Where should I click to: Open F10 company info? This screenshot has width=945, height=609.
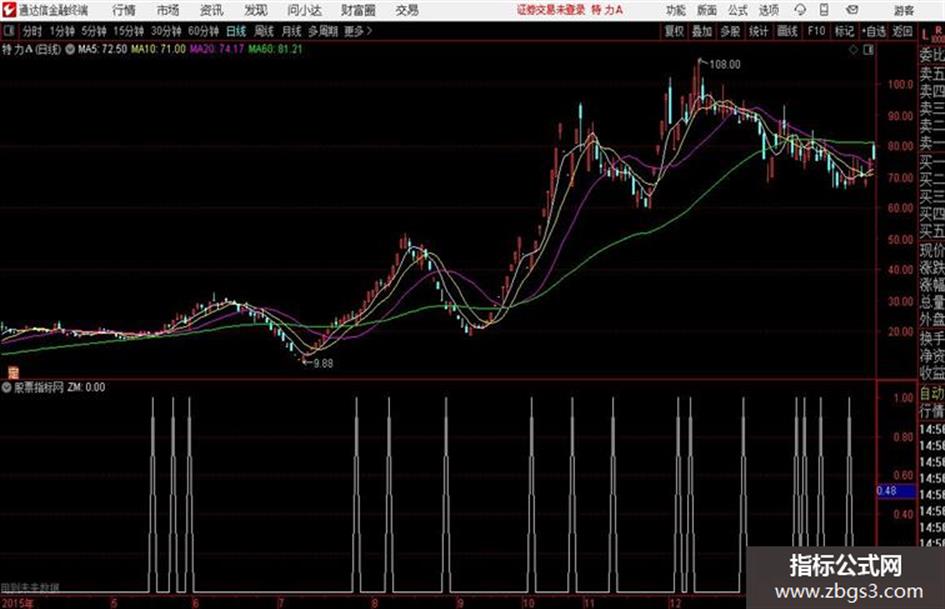[x=816, y=31]
